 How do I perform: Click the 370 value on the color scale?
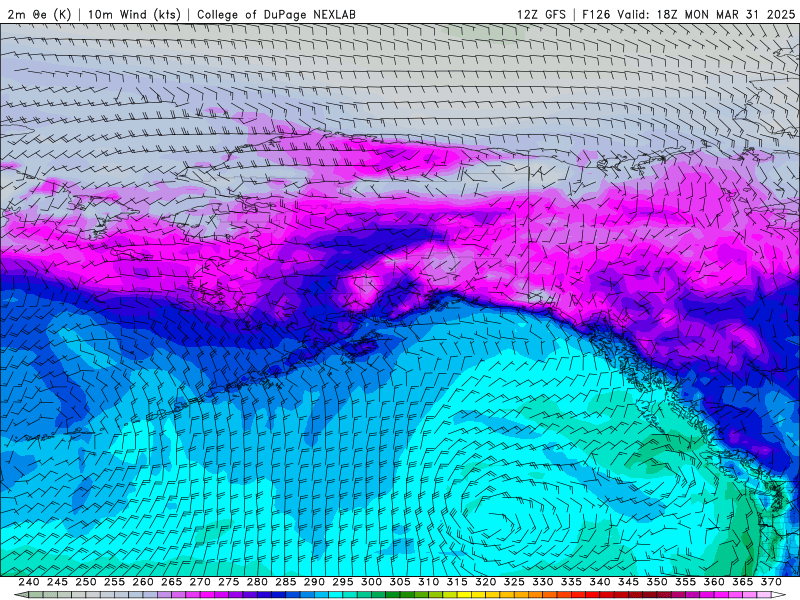click(x=772, y=582)
